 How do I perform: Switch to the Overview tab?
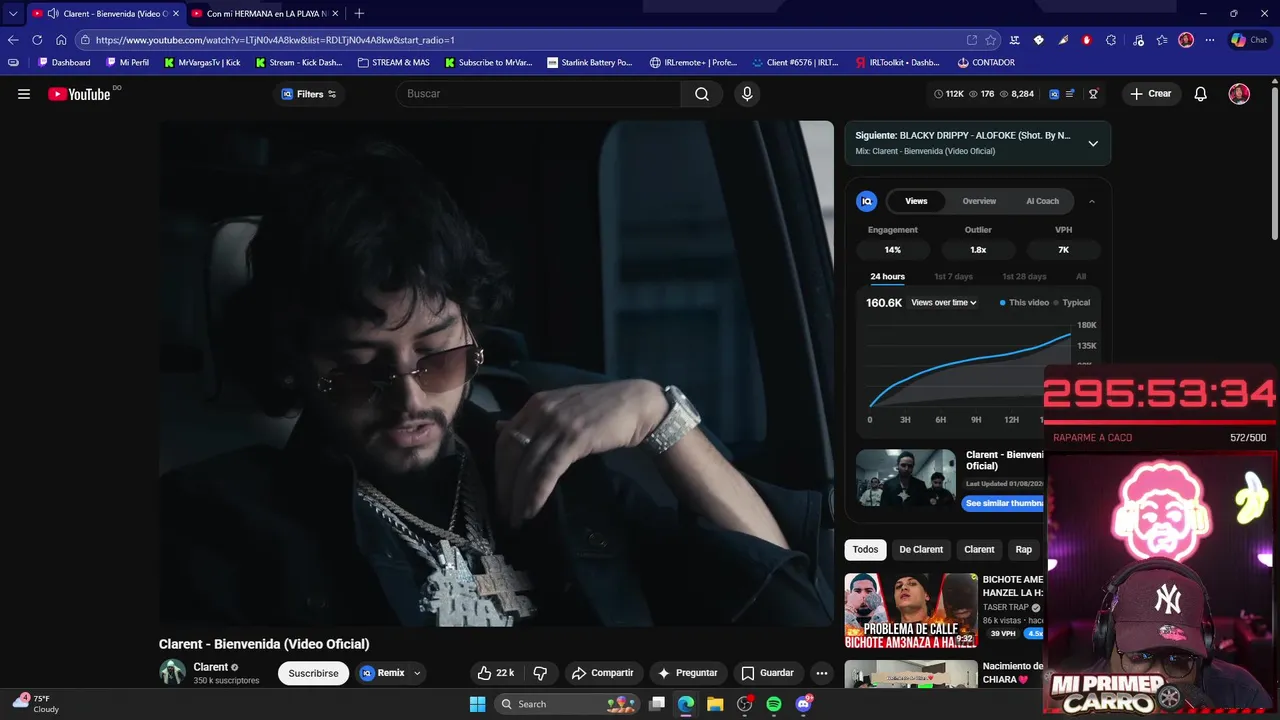[x=979, y=201]
